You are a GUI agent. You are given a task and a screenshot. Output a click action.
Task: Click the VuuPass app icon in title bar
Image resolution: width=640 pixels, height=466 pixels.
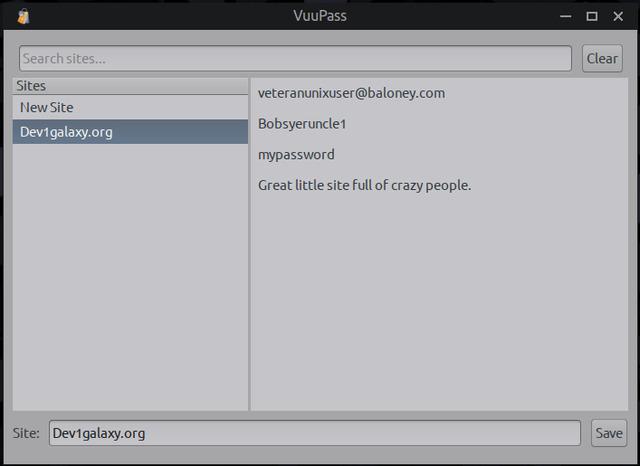tap(23, 16)
